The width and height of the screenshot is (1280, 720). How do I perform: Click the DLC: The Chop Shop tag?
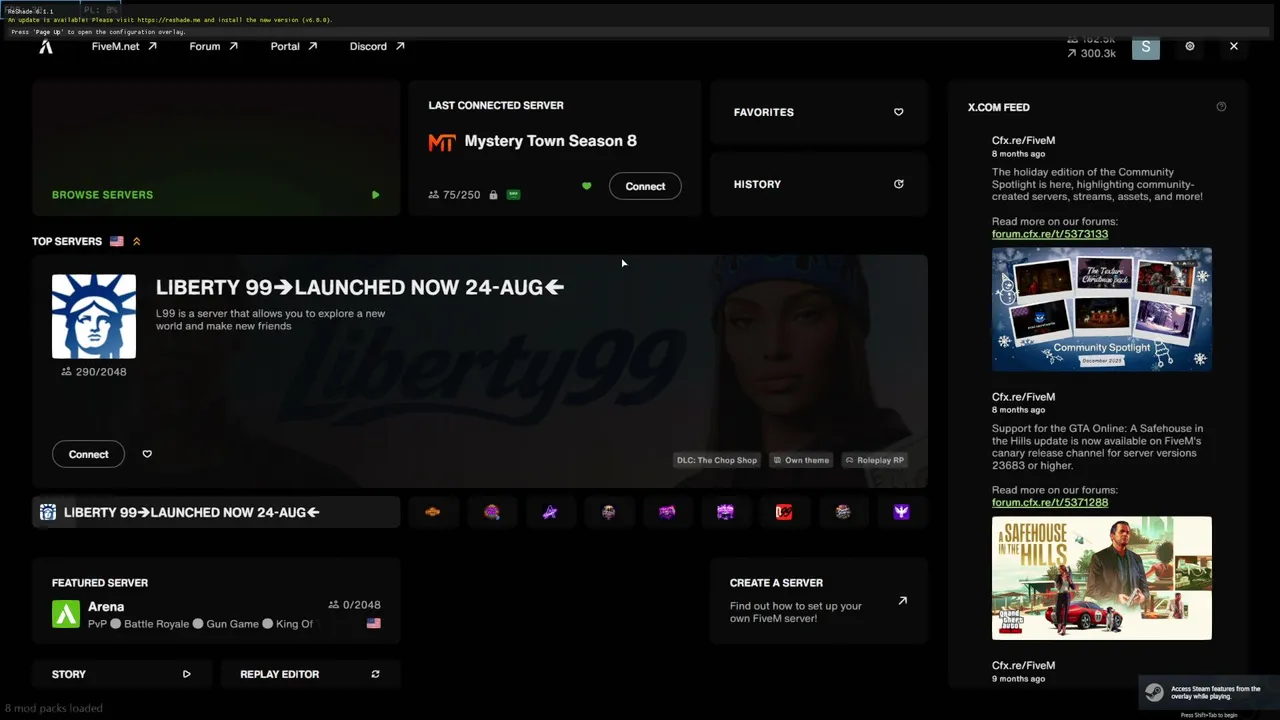coord(717,460)
